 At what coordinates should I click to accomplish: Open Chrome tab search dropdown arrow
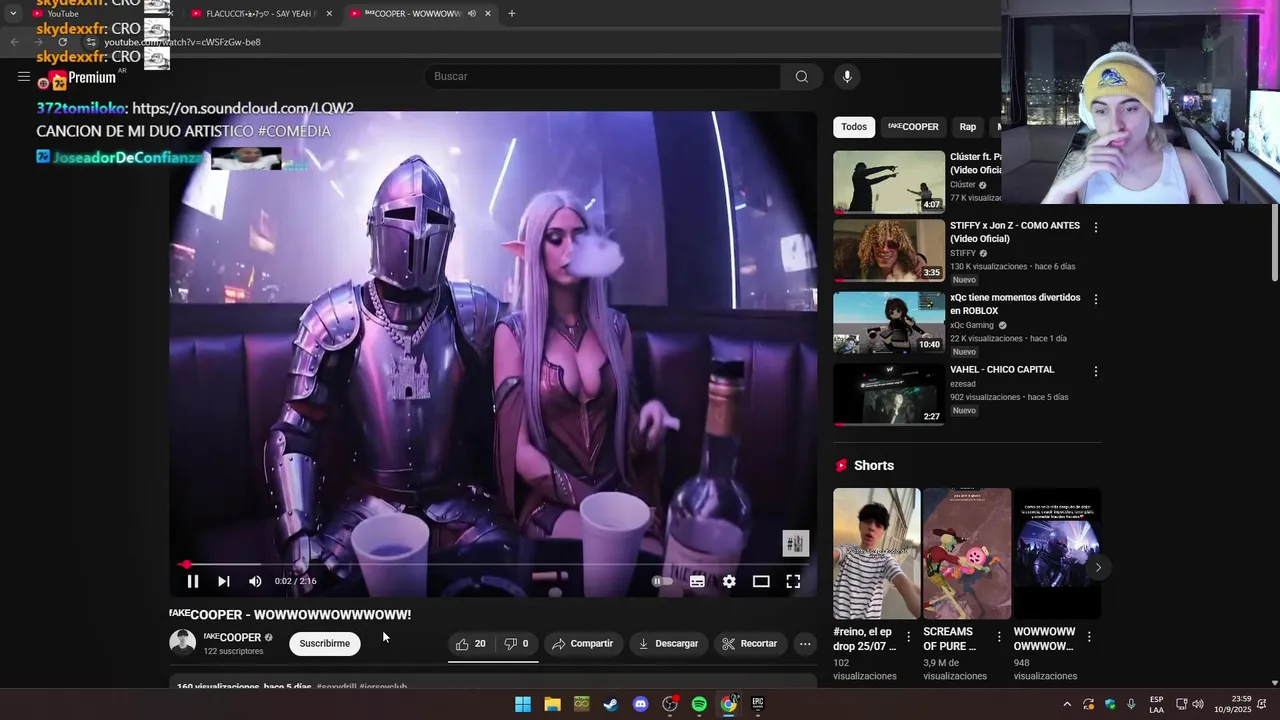pyautogui.click(x=13, y=14)
